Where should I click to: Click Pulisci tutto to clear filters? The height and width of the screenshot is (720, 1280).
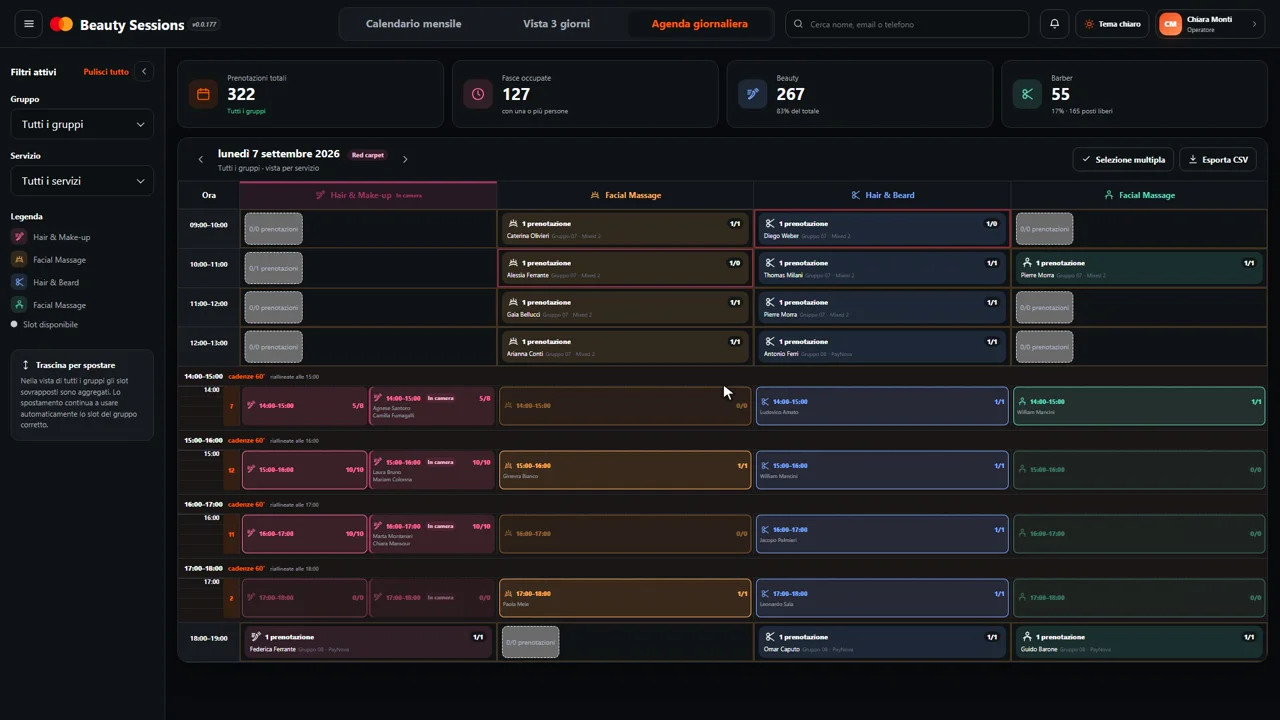click(106, 72)
